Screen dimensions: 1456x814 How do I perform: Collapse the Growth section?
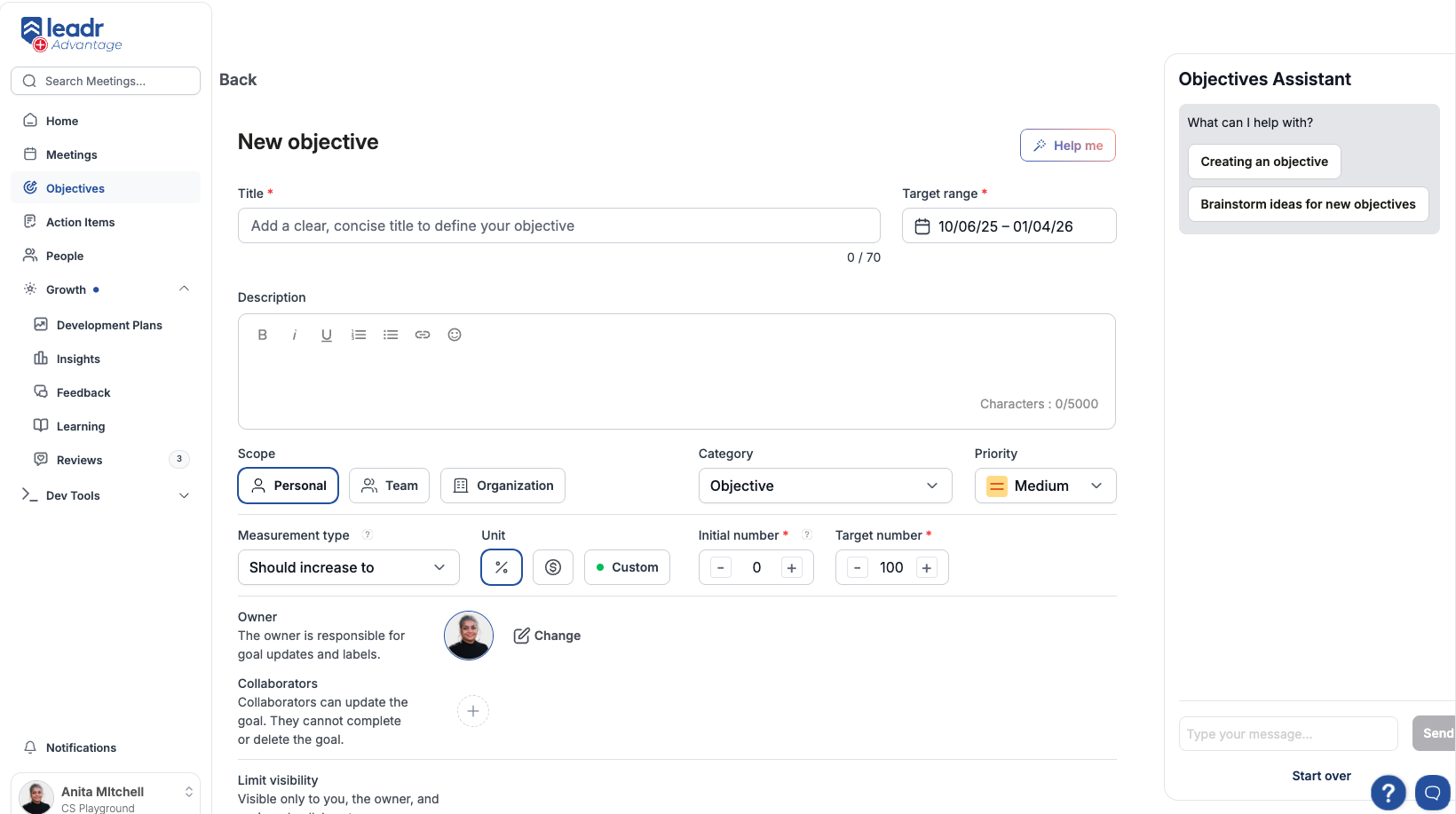[x=184, y=289]
